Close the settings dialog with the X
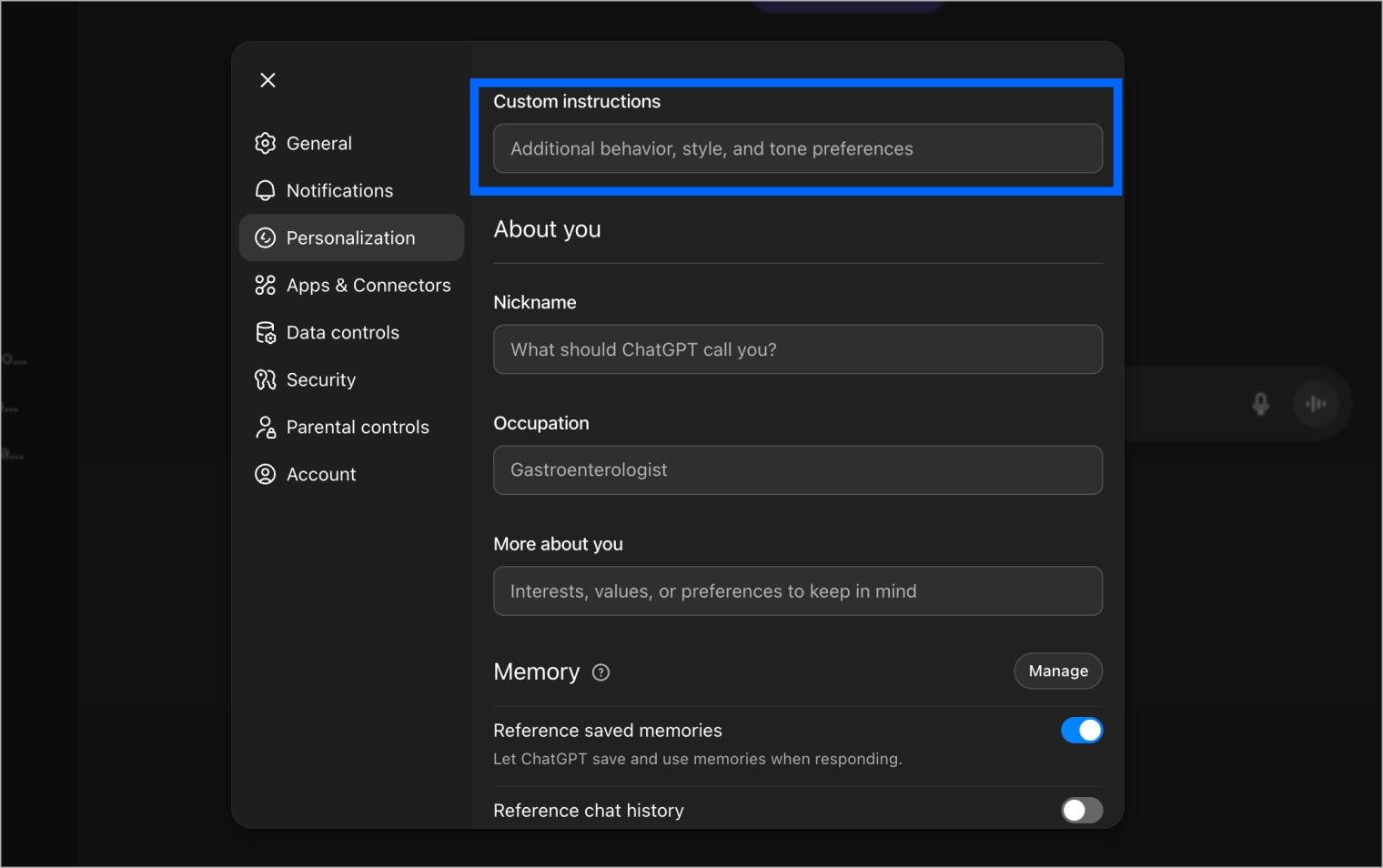Image resolution: width=1383 pixels, height=868 pixels. click(267, 80)
